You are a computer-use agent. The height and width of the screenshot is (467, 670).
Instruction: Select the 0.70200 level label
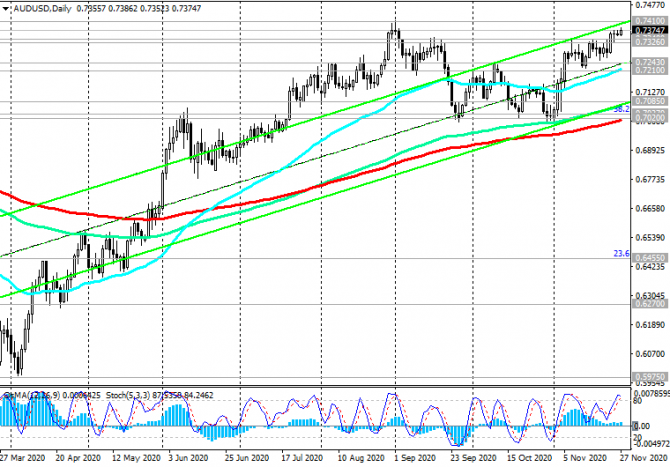(650, 117)
